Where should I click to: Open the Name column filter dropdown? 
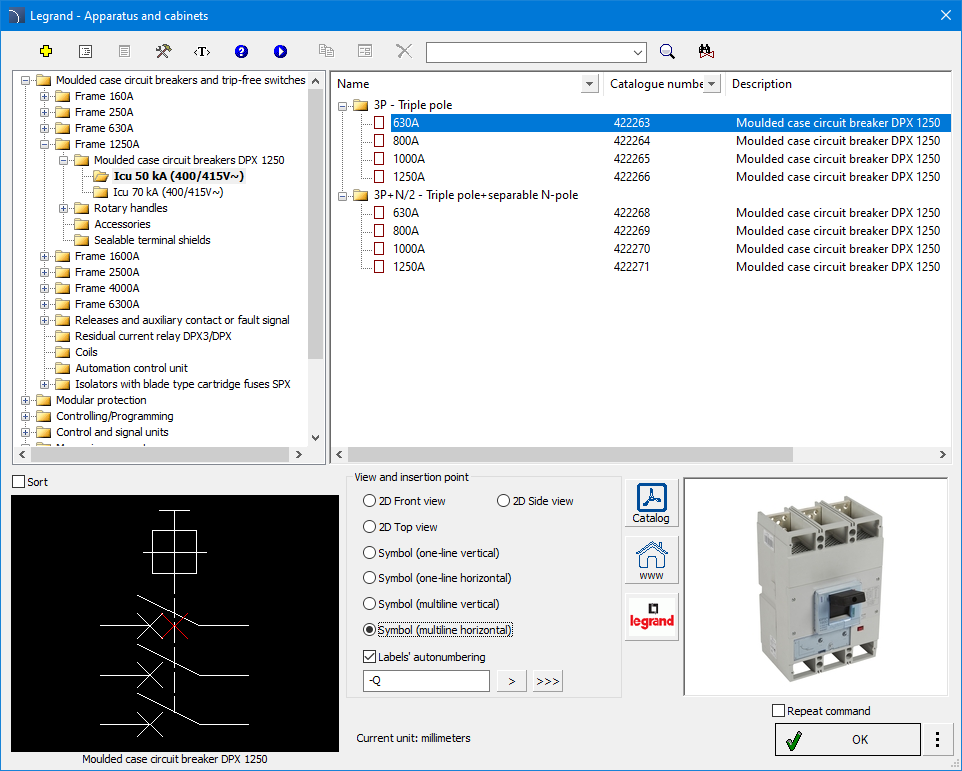[x=589, y=84]
